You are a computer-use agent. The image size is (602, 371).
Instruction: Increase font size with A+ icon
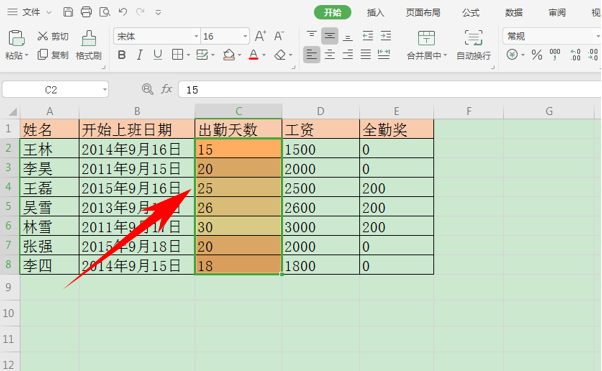coord(260,36)
